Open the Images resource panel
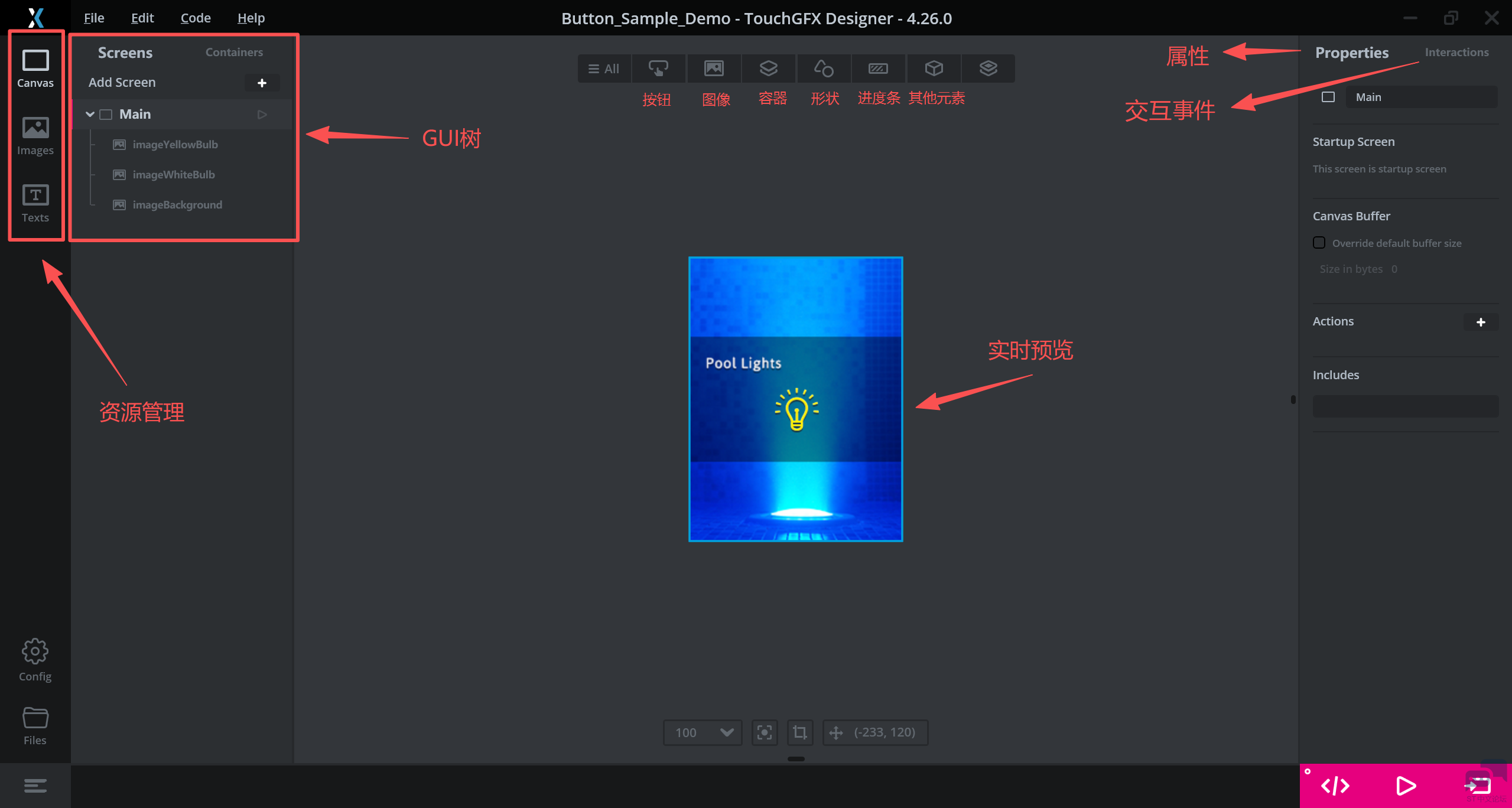The height and width of the screenshot is (808, 1512). coord(35,135)
